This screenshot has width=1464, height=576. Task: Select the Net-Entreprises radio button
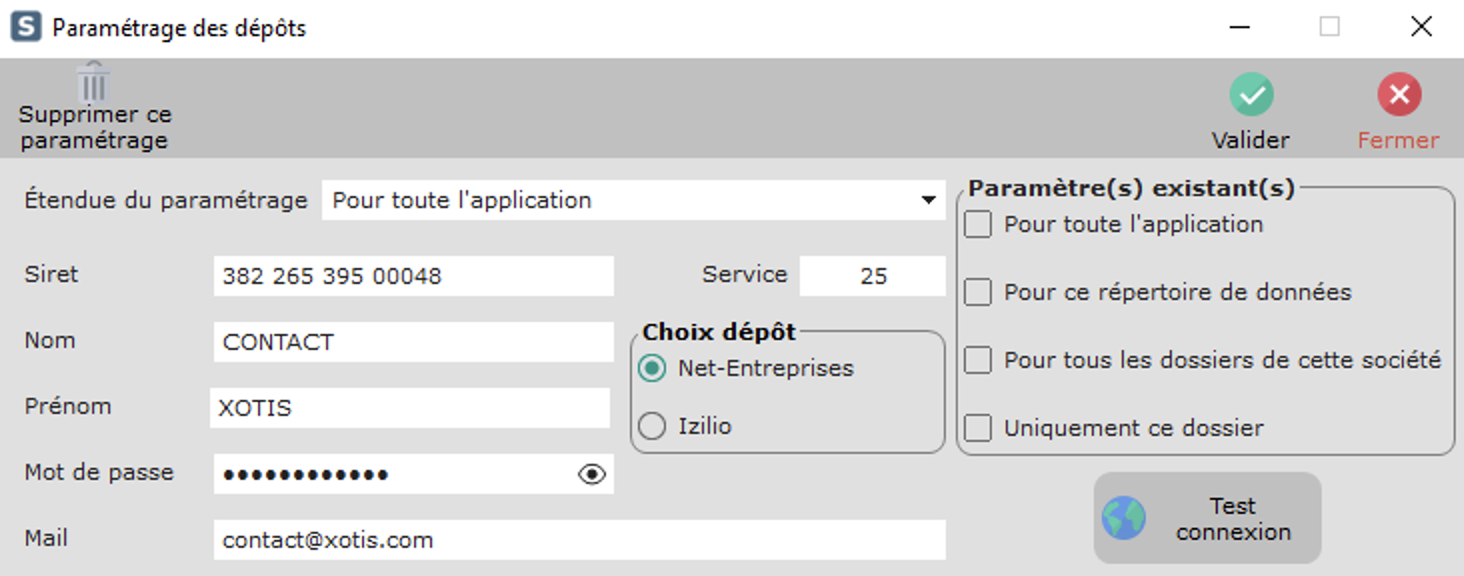pyautogui.click(x=652, y=369)
